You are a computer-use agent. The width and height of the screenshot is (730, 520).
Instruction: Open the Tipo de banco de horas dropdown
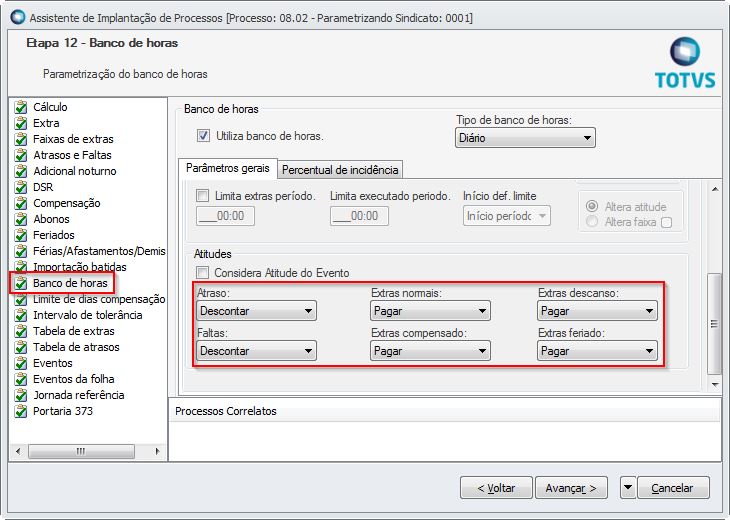tap(525, 138)
